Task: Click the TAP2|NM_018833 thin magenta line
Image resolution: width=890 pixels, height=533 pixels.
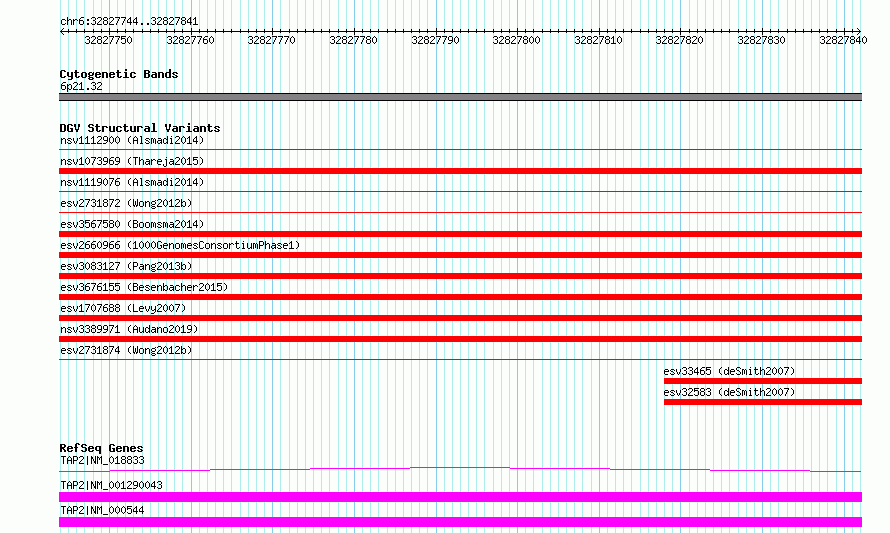Action: (x=460, y=469)
